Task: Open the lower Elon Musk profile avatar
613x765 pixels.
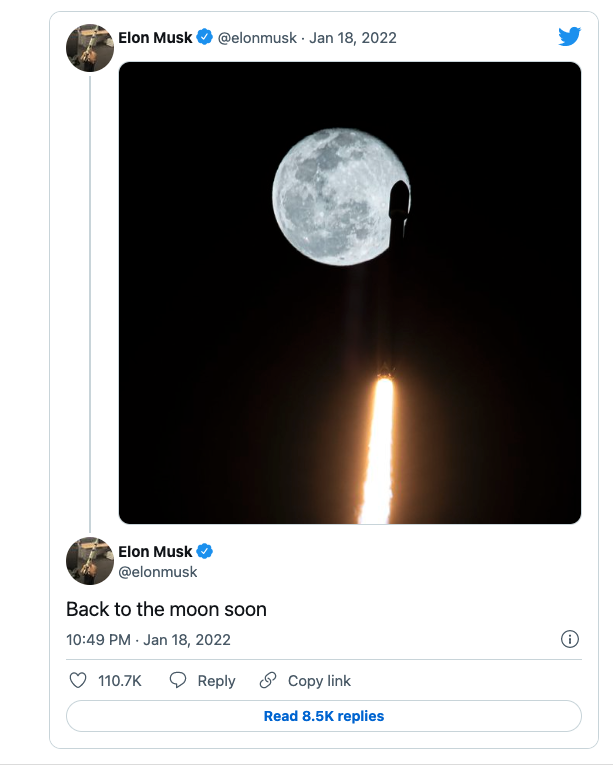Action: tap(90, 561)
